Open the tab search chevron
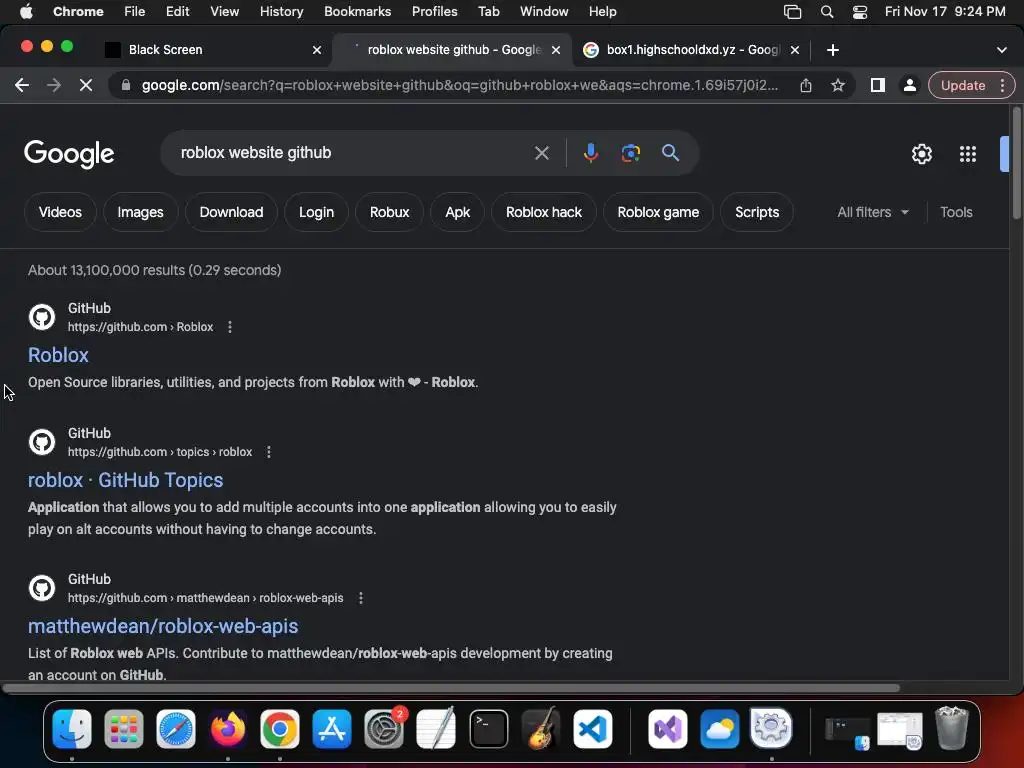The image size is (1024, 768). [x=1002, y=50]
